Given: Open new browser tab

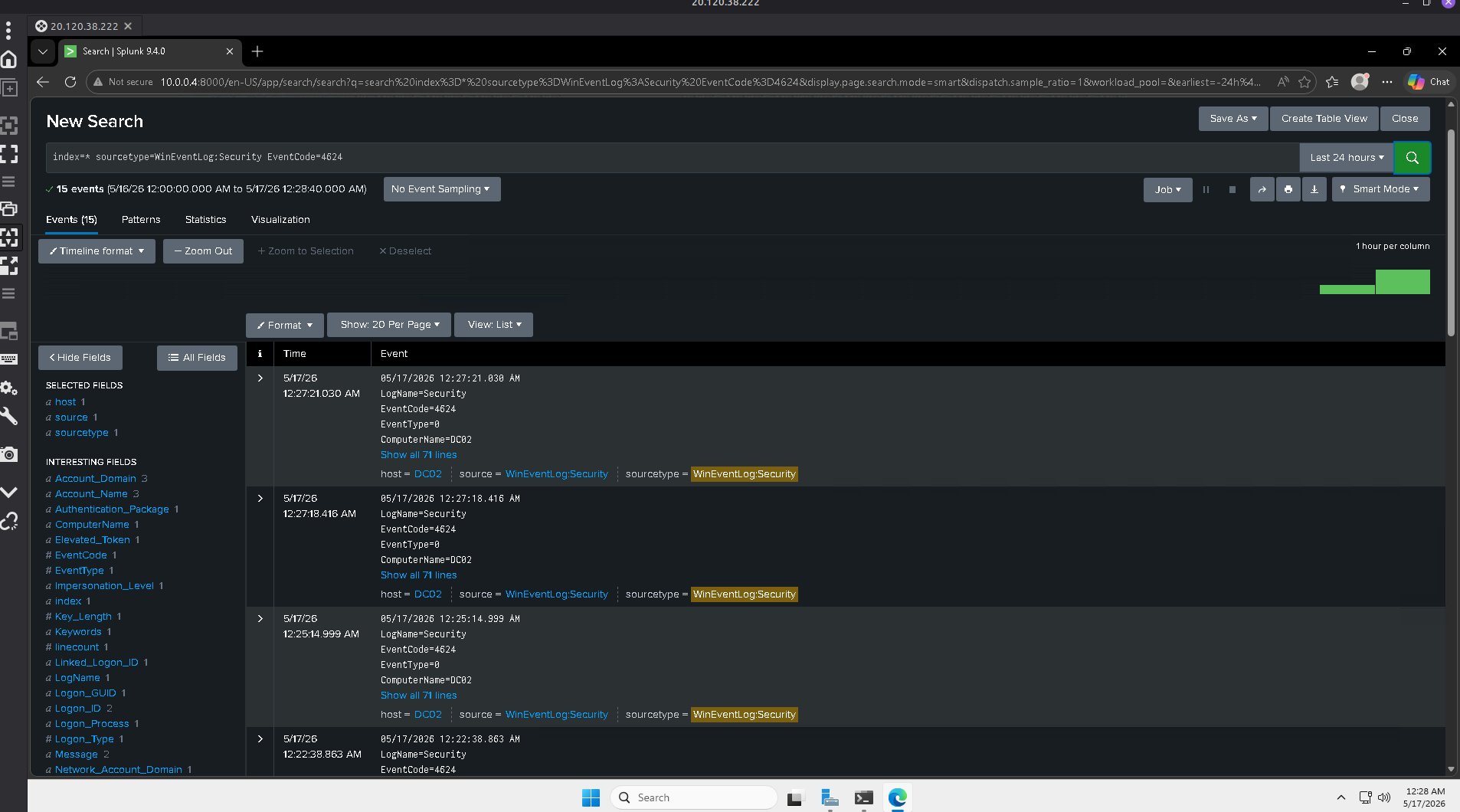Looking at the screenshot, I should (257, 51).
